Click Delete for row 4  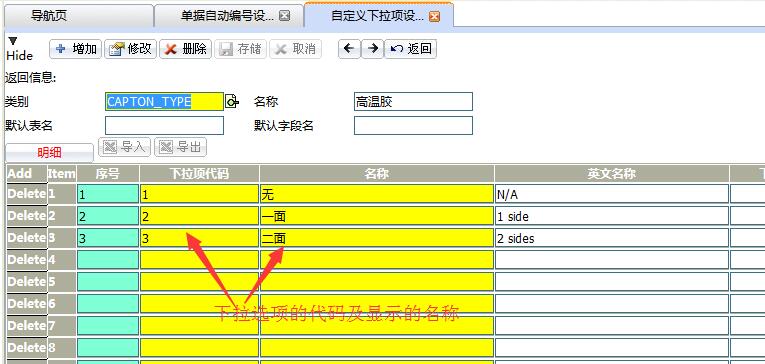[x=27, y=260]
